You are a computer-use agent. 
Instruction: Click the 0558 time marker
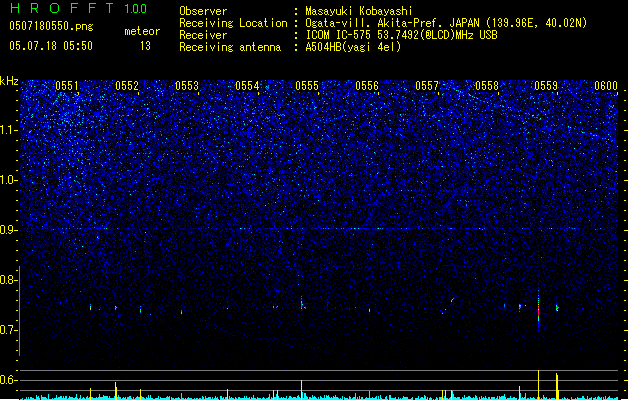pos(487,86)
